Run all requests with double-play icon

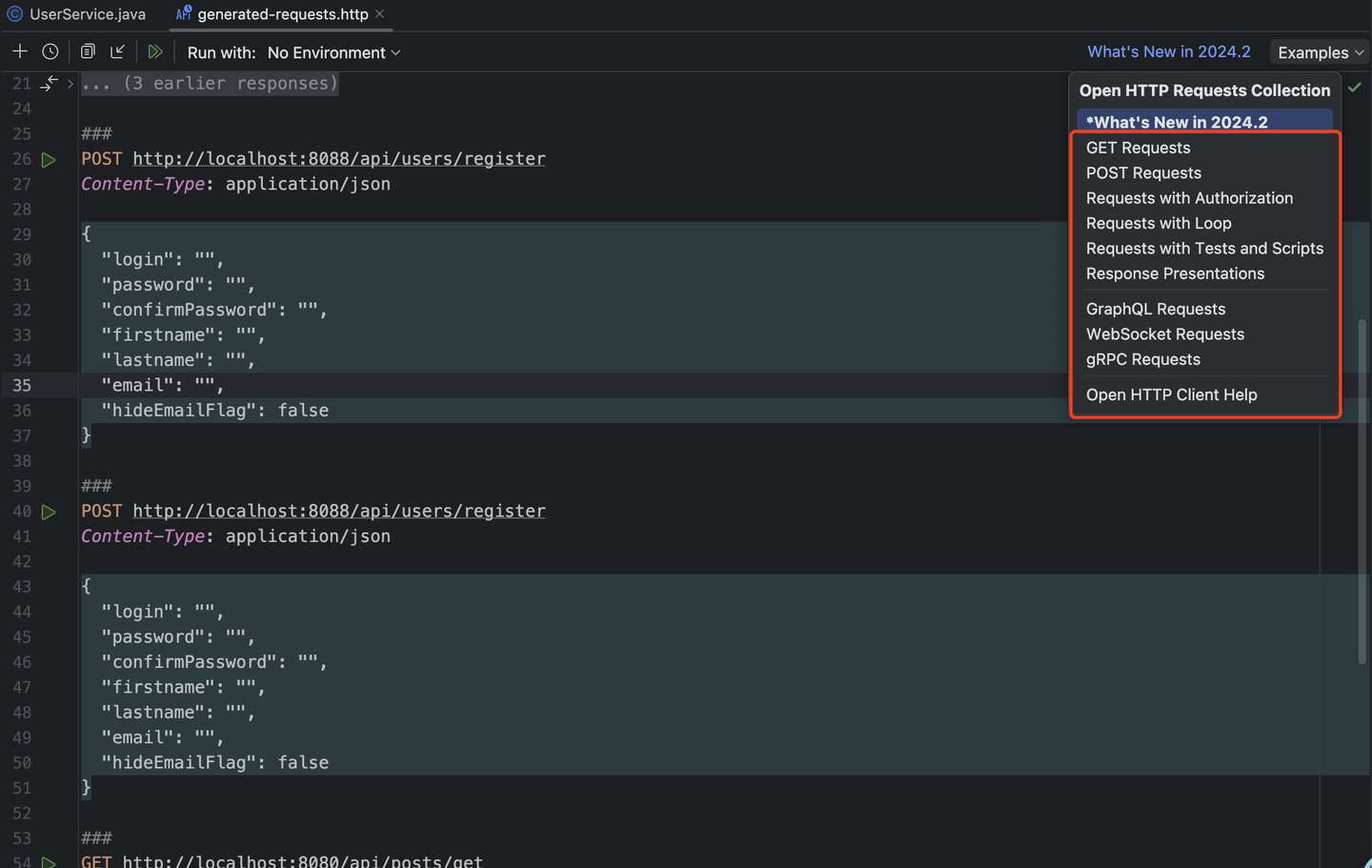coord(155,51)
